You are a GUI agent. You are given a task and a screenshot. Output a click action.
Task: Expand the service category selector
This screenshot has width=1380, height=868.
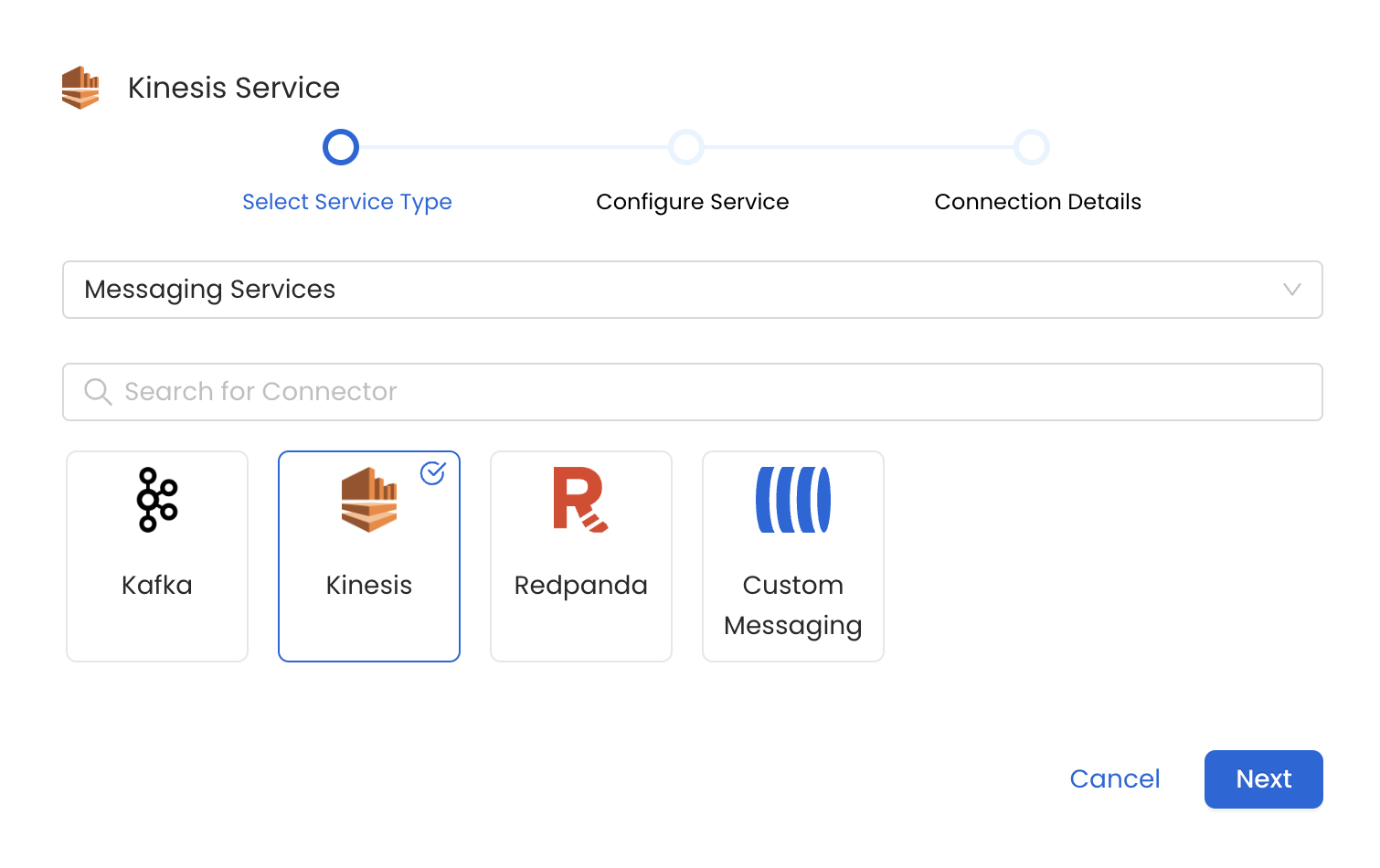coord(692,290)
